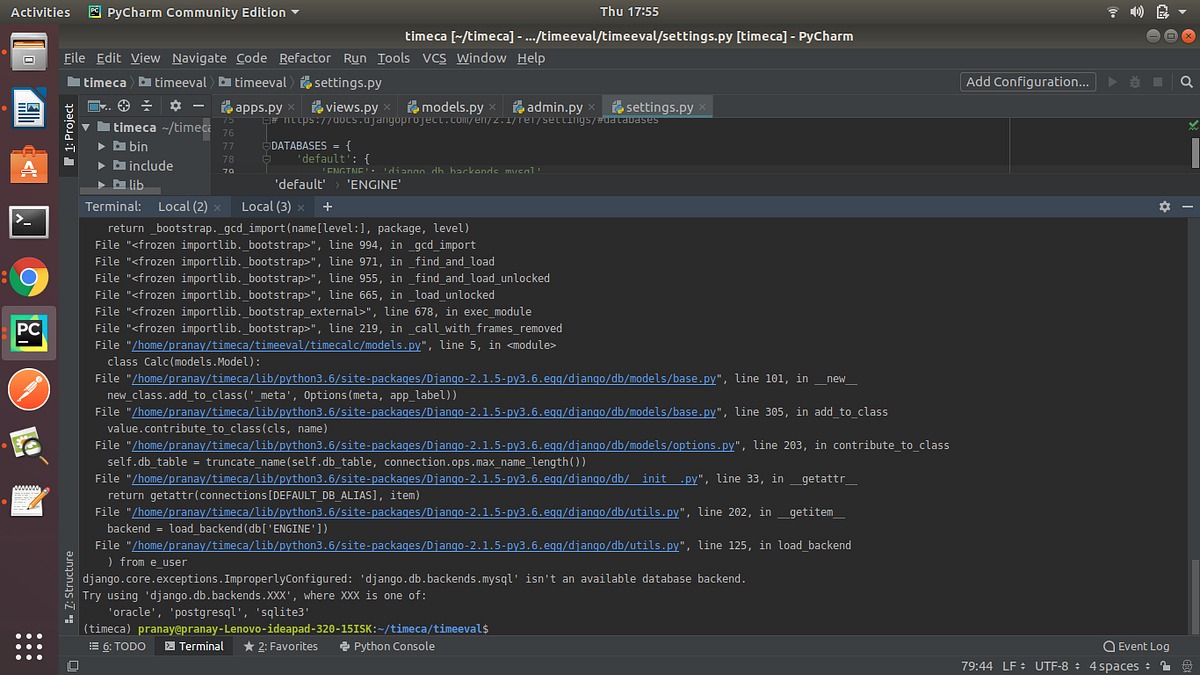Screen dimensions: 1200x675
Task: Start a new terminal session with the plus icon
Action: pyautogui.click(x=327, y=206)
